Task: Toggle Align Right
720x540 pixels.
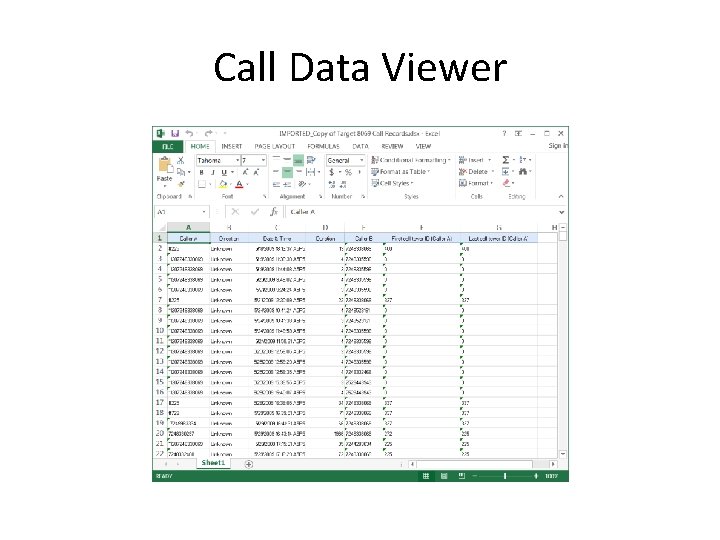Action: click(298, 172)
